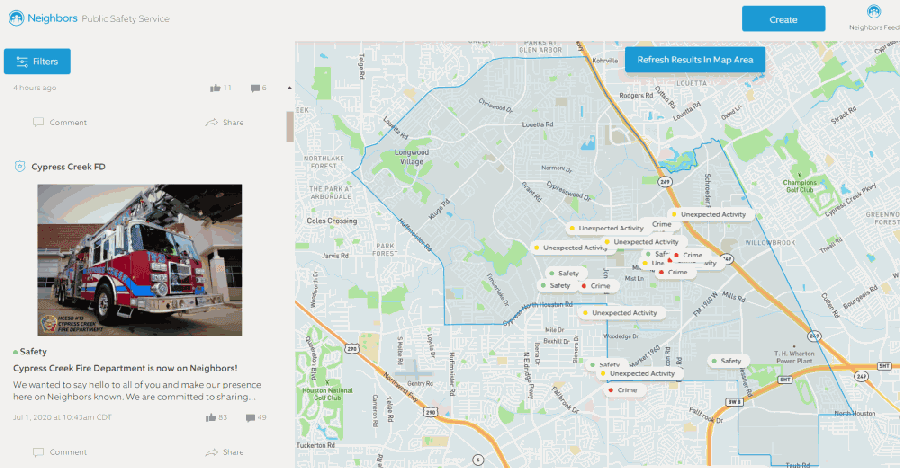Image resolution: width=900 pixels, height=468 pixels.
Task: Click the Create button
Action: click(x=783, y=19)
